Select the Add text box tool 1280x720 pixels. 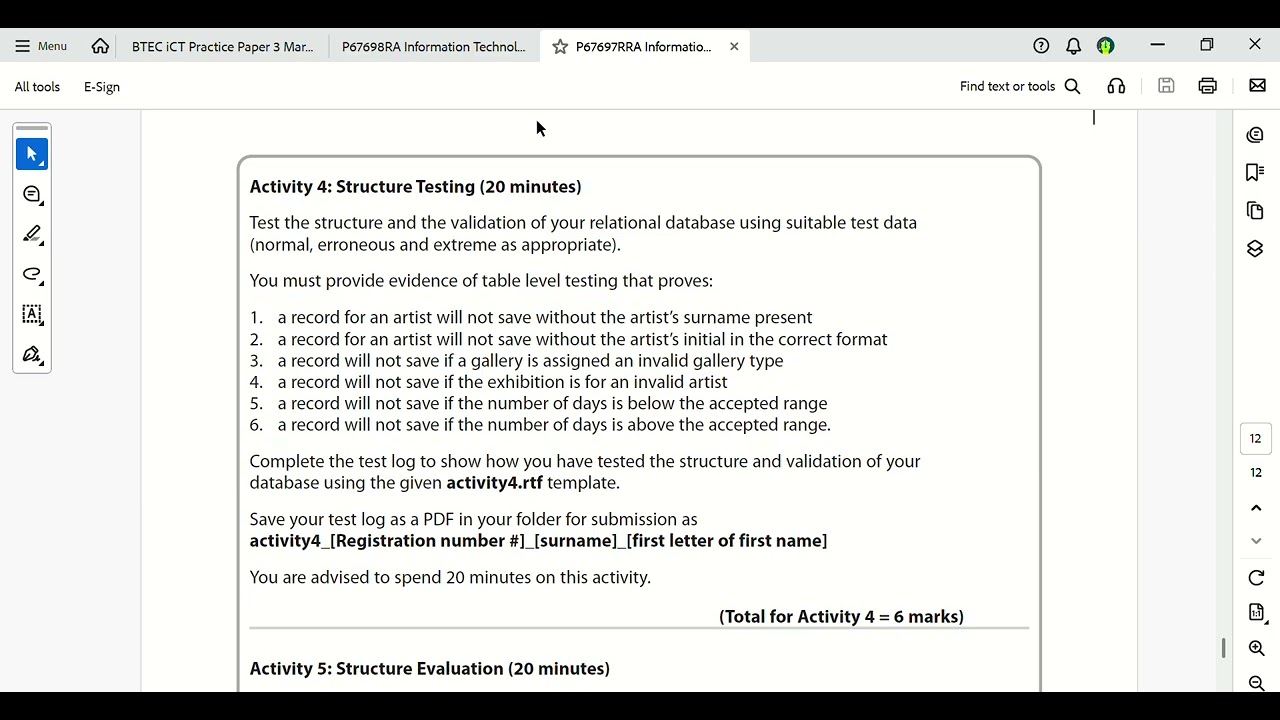32,314
